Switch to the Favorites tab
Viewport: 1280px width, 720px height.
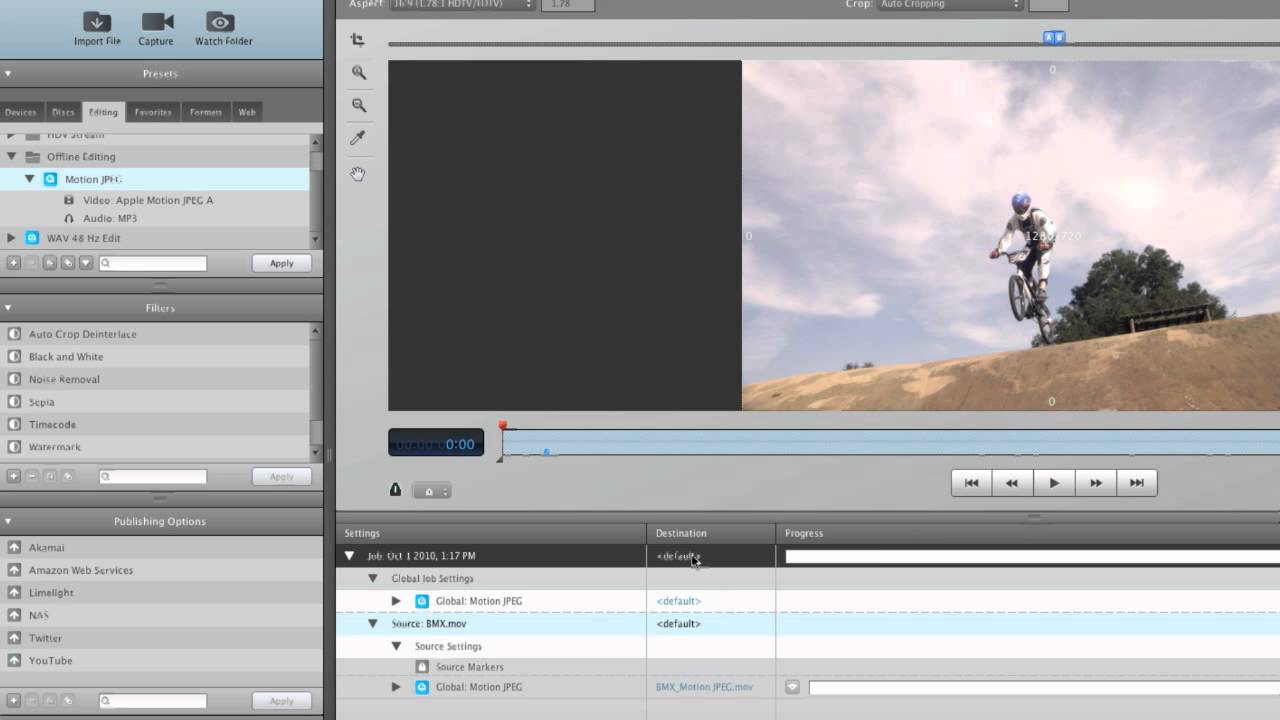point(153,112)
